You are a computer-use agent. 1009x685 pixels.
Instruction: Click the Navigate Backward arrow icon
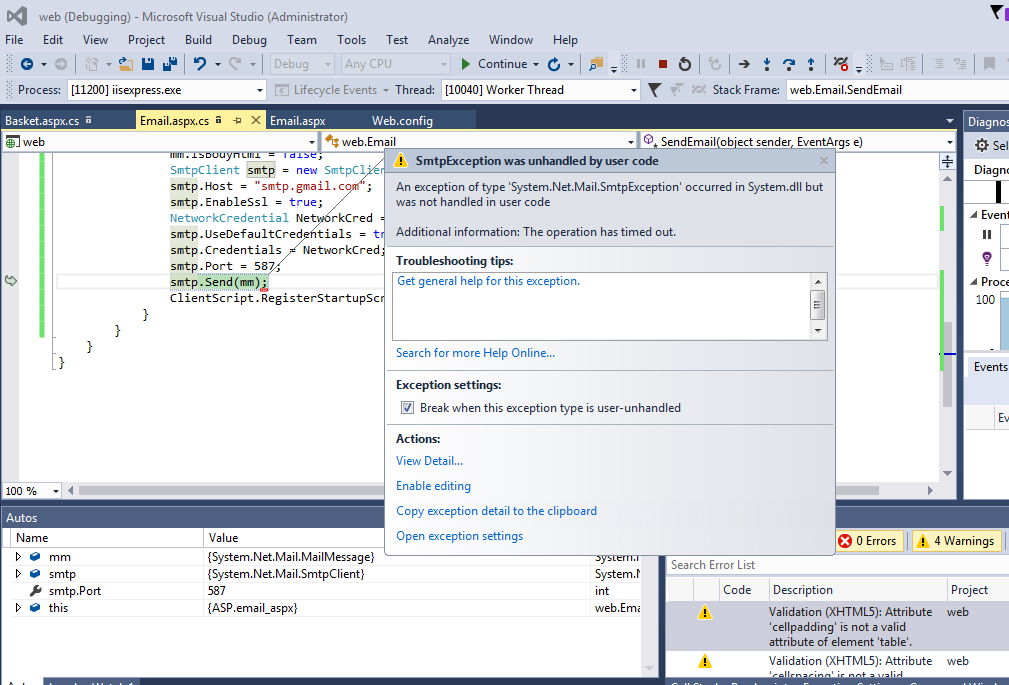point(27,64)
